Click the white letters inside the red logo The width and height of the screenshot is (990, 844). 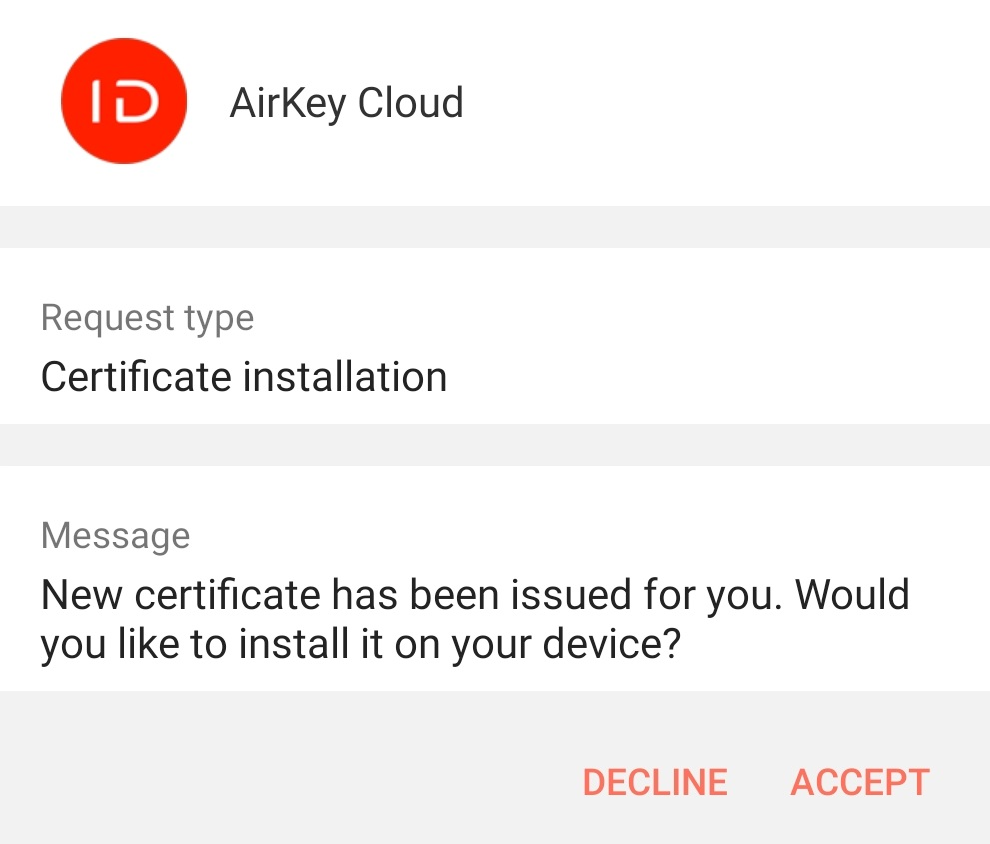coord(125,103)
